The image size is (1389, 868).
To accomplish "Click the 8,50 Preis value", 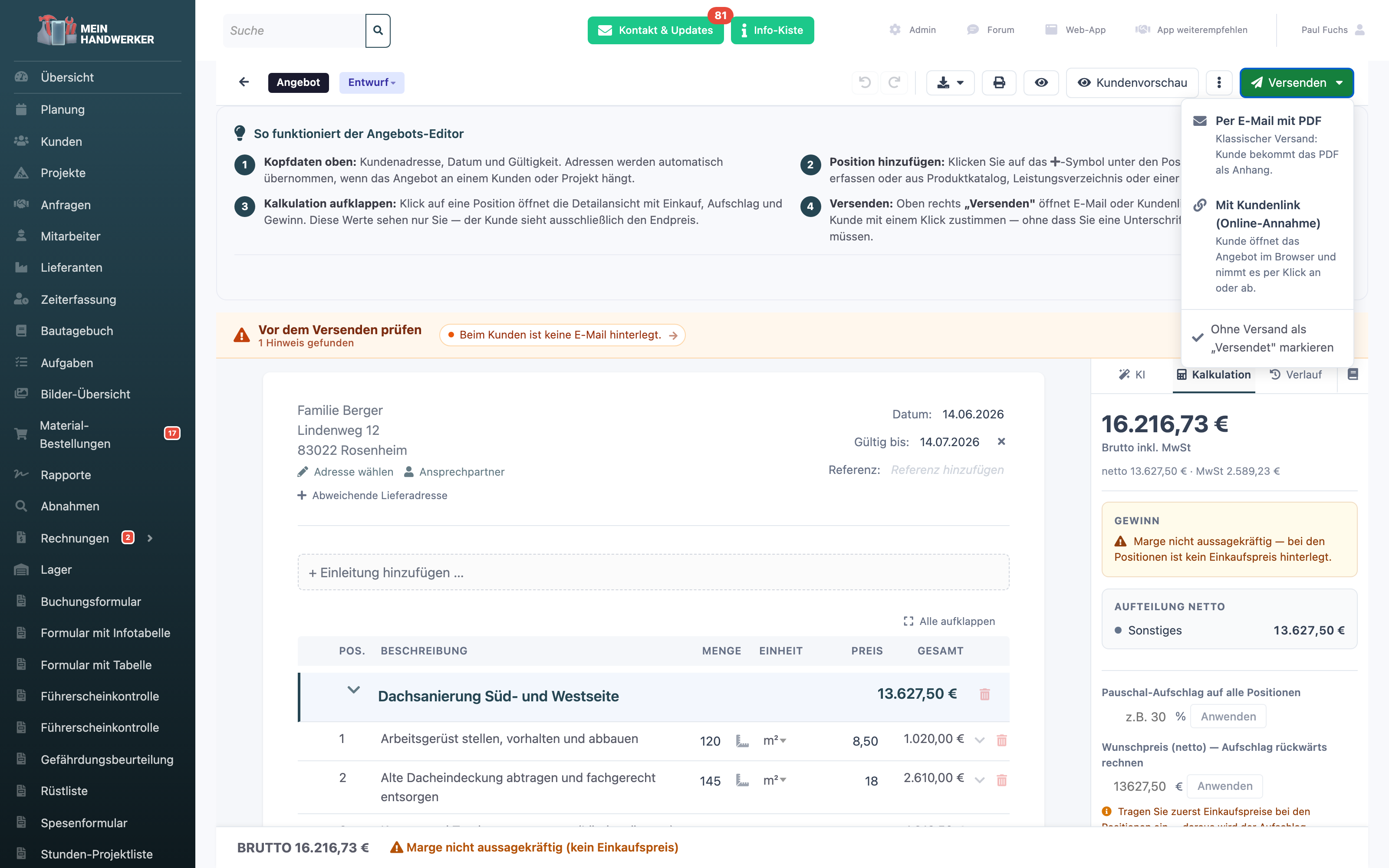I will [865, 741].
